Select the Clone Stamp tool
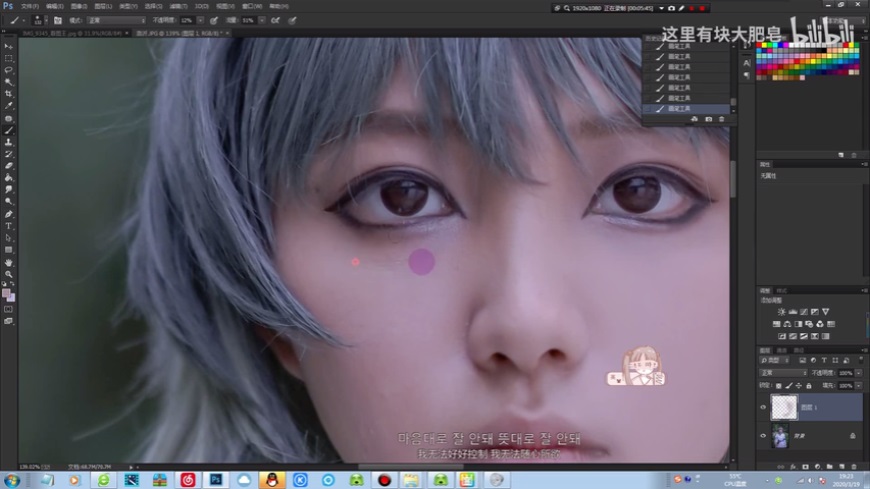 pos(8,142)
